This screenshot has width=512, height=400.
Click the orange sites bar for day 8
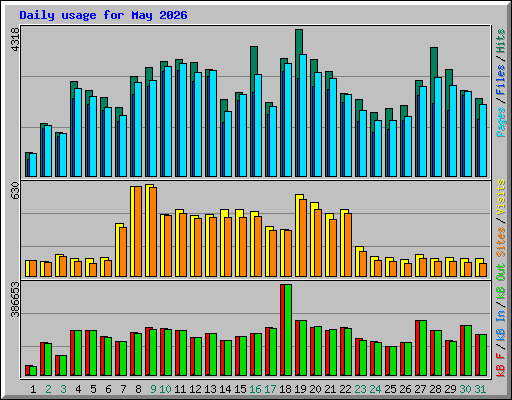[138, 231]
